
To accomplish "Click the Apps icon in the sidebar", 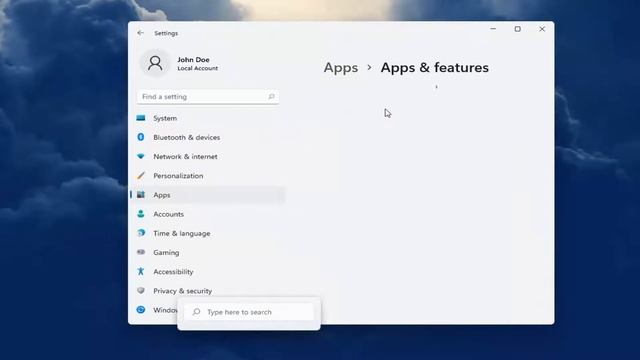I will [x=141, y=195].
